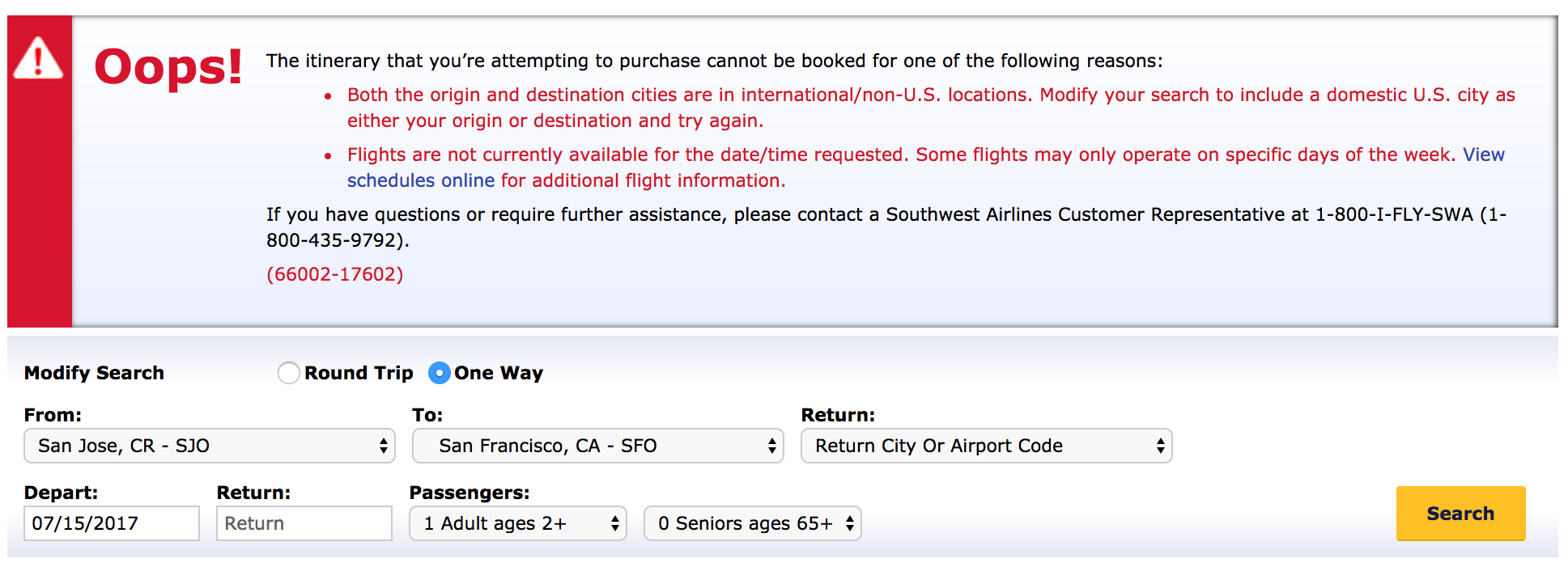
Task: Click the Depart date field with 07/15/2017
Action: tap(112, 523)
